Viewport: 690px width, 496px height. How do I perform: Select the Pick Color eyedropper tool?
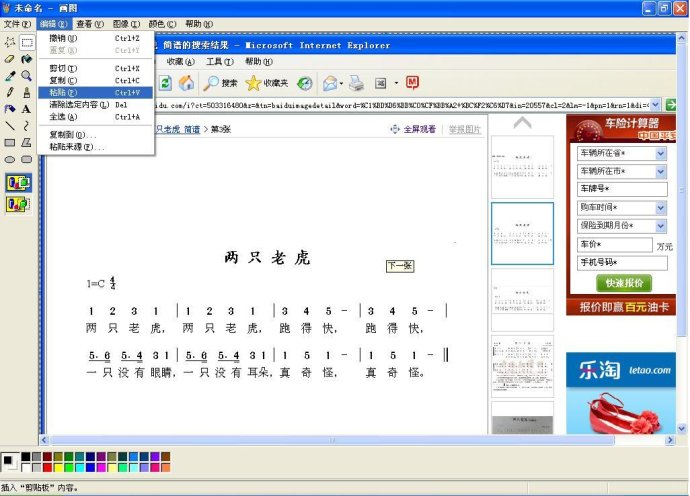[10, 75]
